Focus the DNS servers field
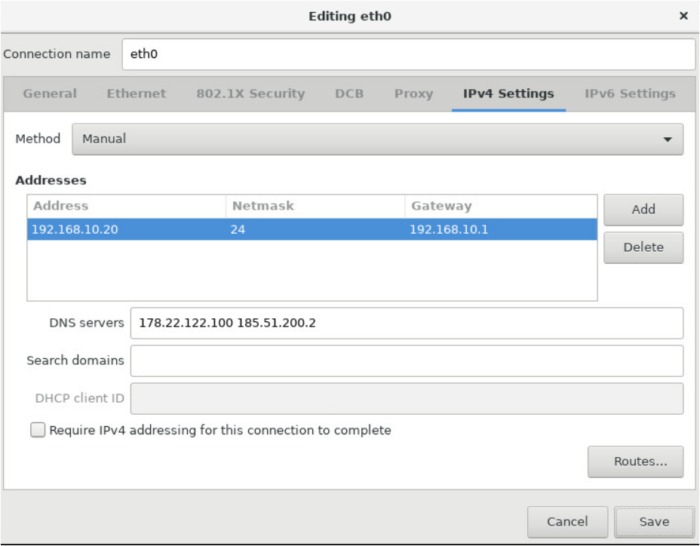Viewport: 700px width, 546px height. [x=406, y=323]
